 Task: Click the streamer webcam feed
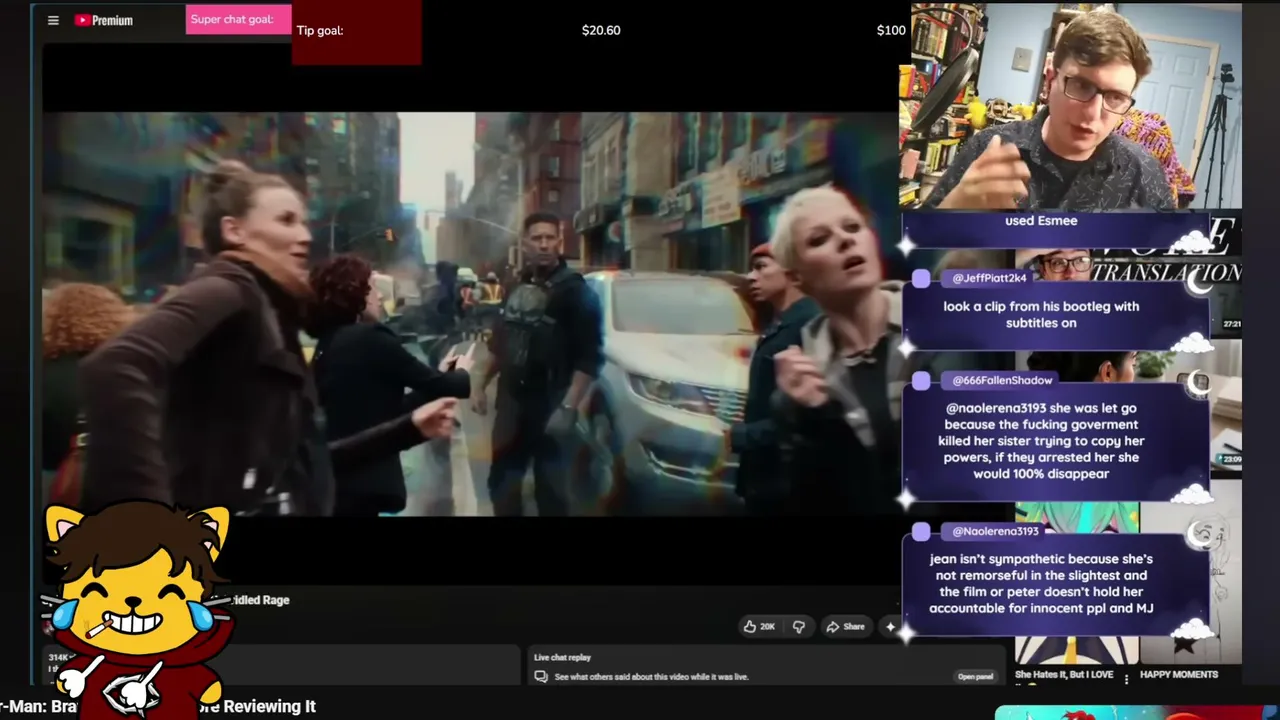[1070, 108]
